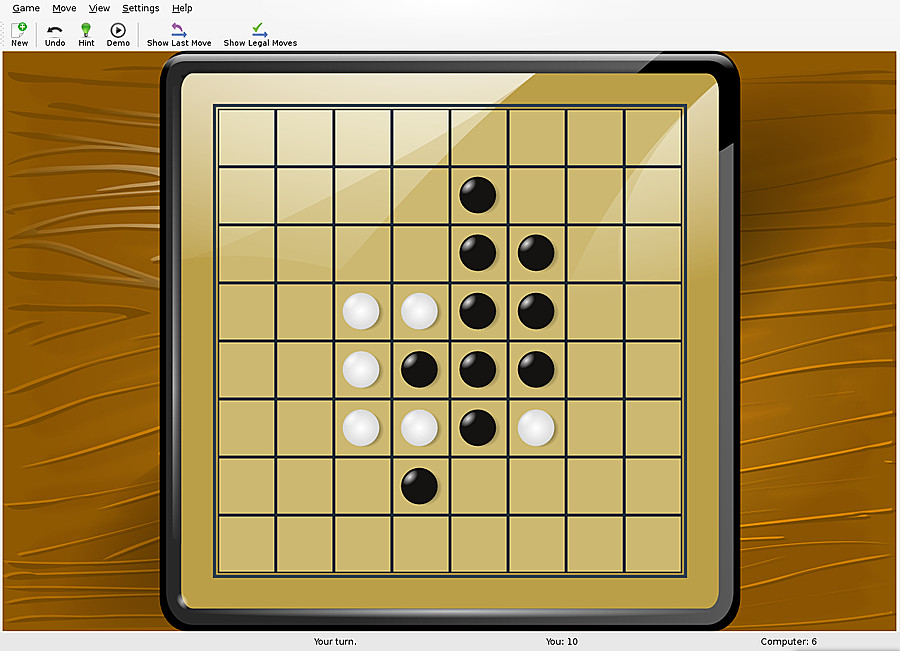
Task: Start a new game with New icon
Action: point(20,35)
